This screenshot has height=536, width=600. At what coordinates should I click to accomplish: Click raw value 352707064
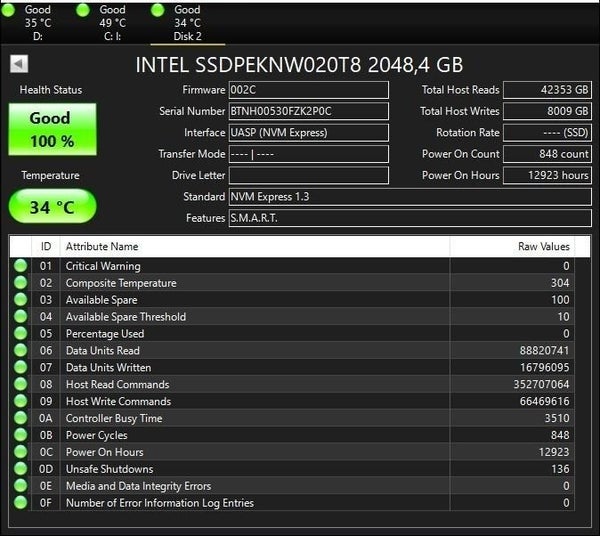(x=541, y=384)
